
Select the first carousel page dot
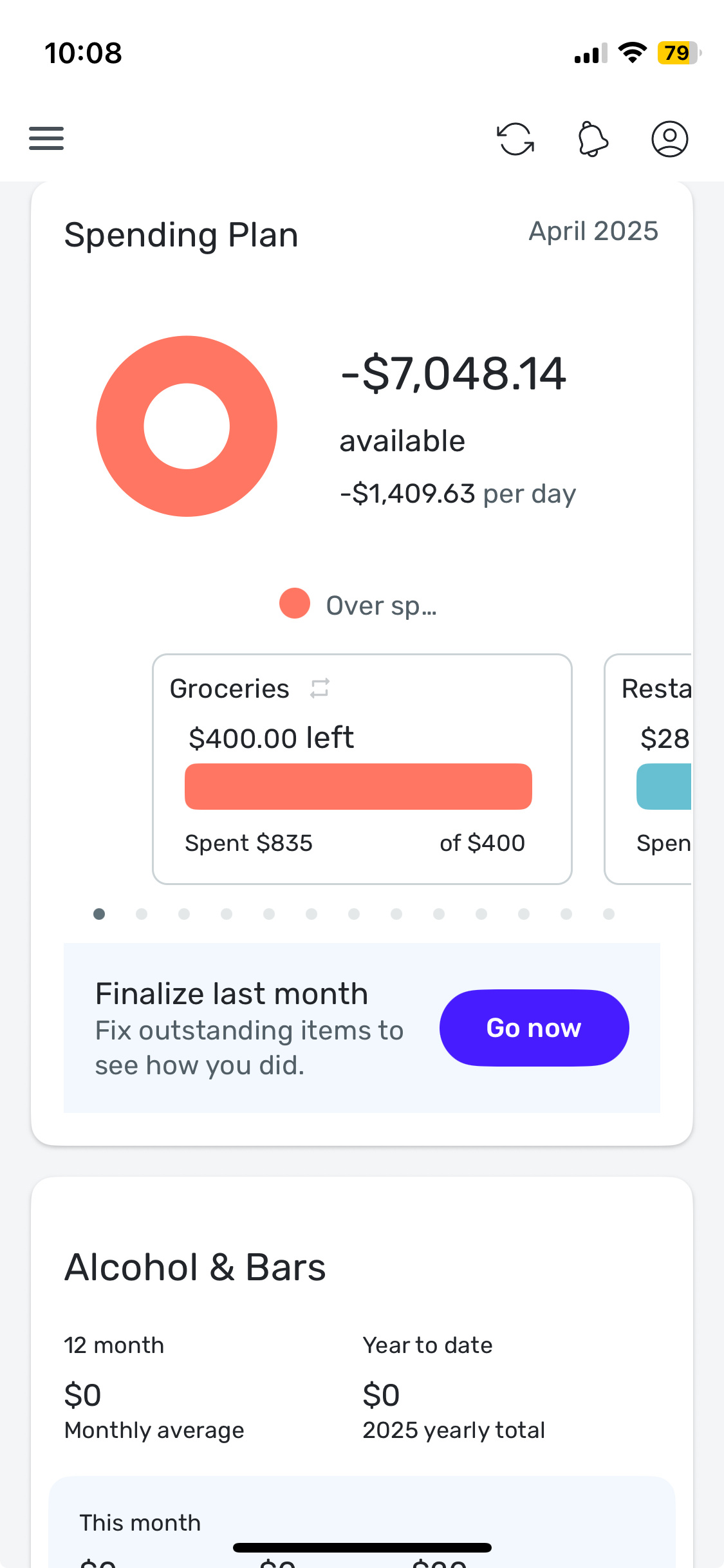(x=99, y=914)
